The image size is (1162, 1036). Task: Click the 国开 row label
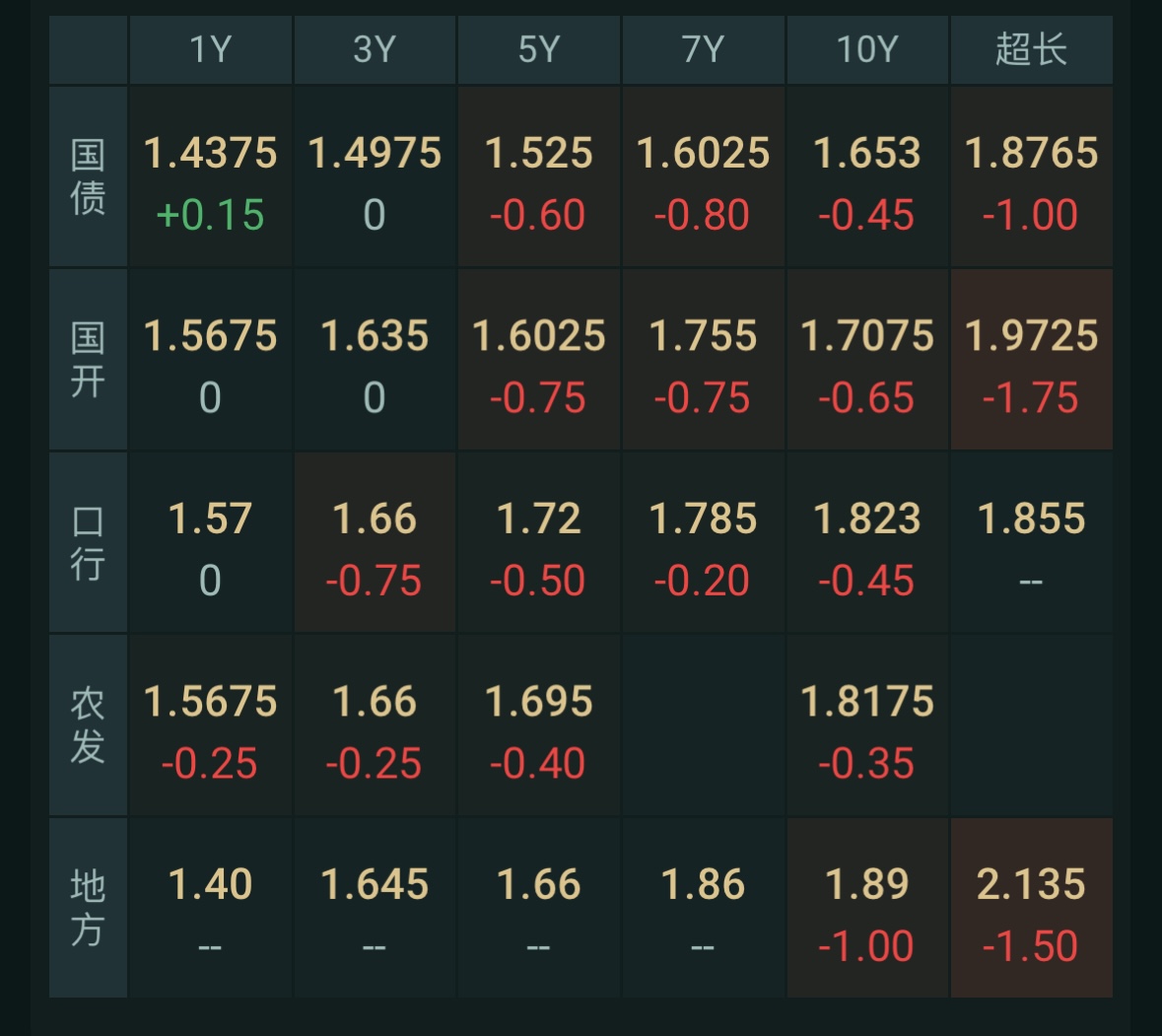coord(88,359)
